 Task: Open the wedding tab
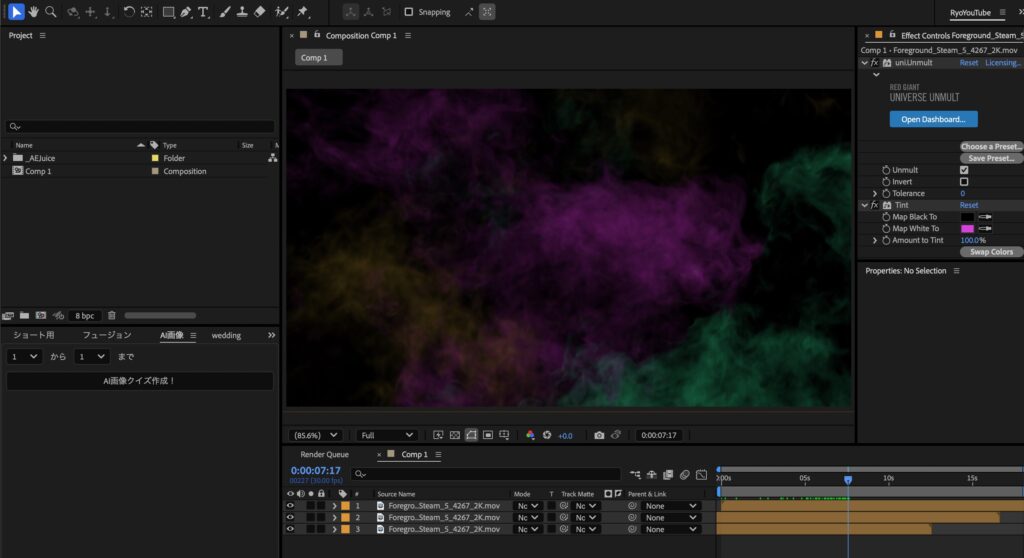click(226, 336)
